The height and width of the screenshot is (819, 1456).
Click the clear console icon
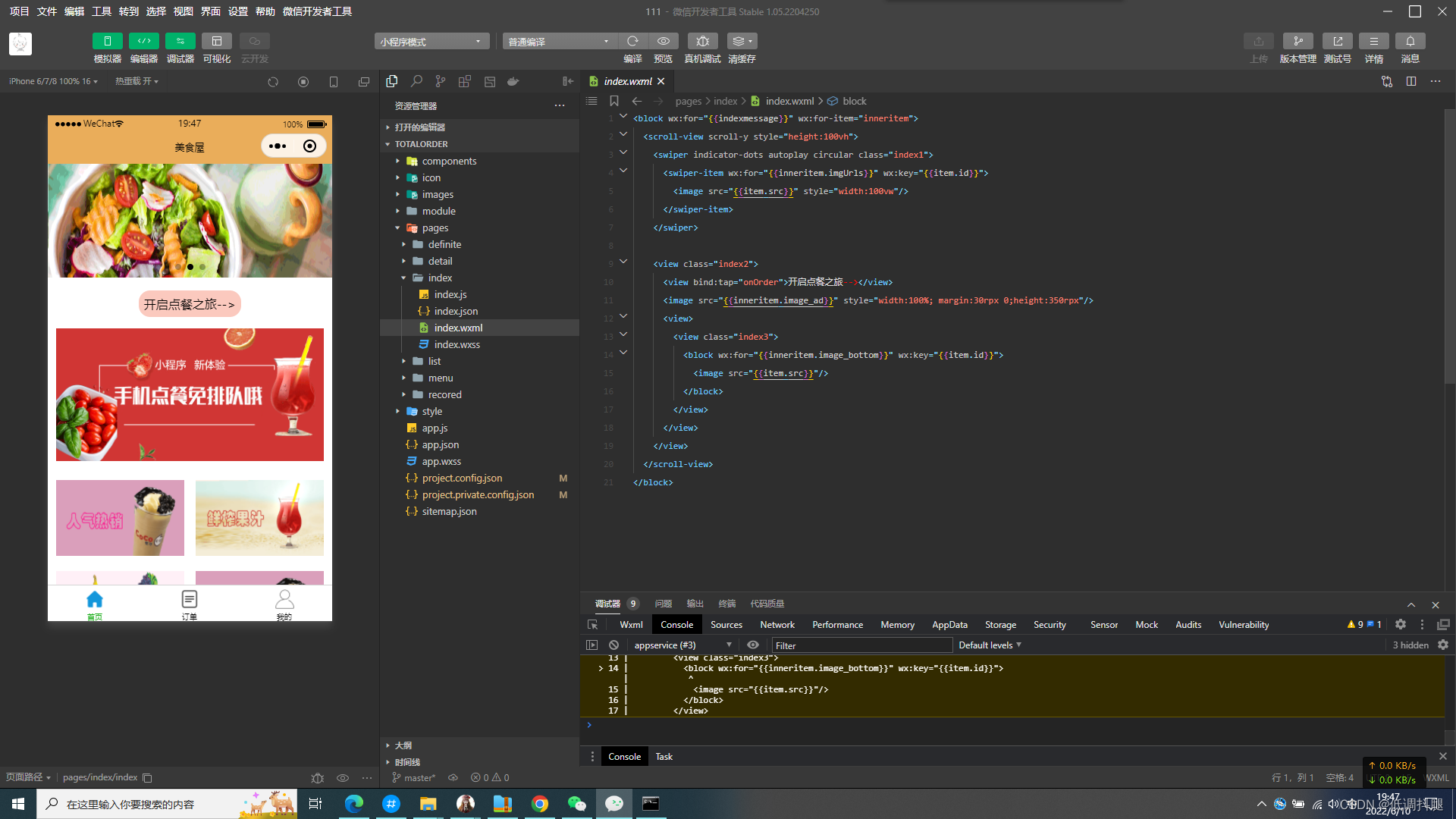[613, 645]
